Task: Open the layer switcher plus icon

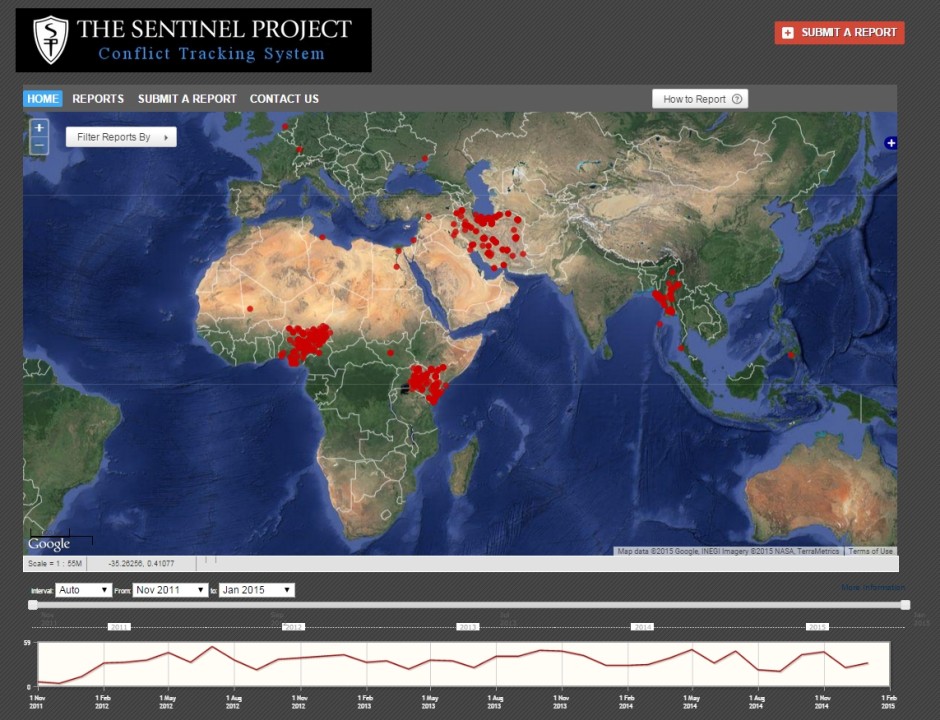Action: pyautogui.click(x=891, y=143)
